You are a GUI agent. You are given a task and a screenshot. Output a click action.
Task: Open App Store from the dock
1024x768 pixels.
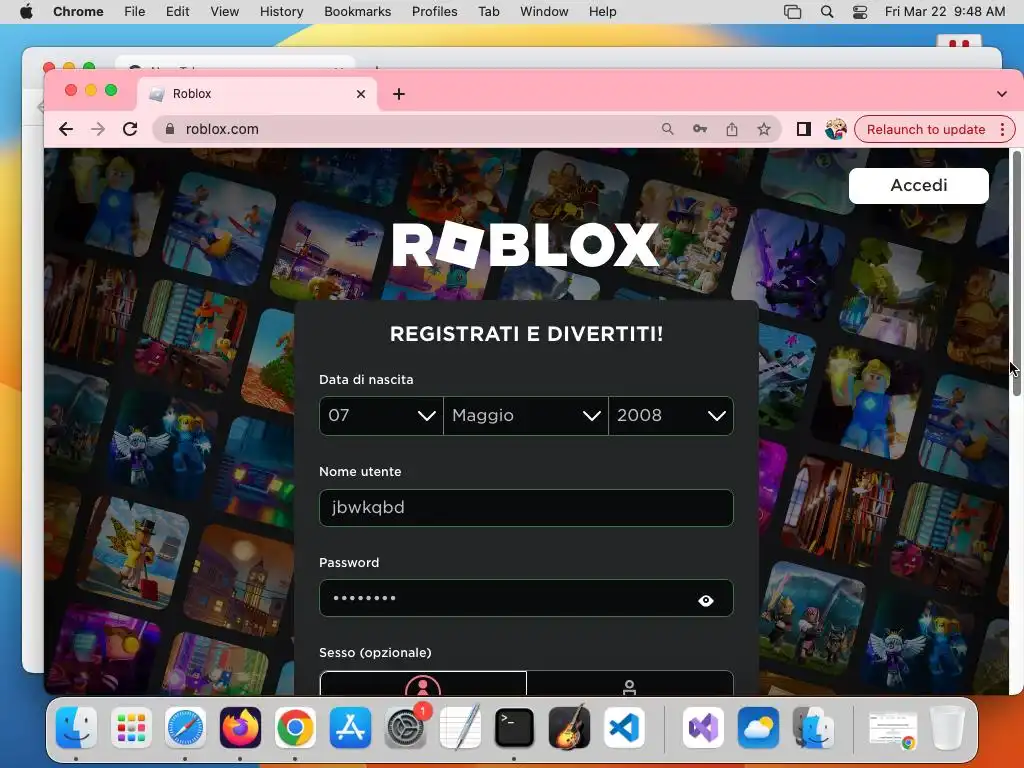point(350,728)
